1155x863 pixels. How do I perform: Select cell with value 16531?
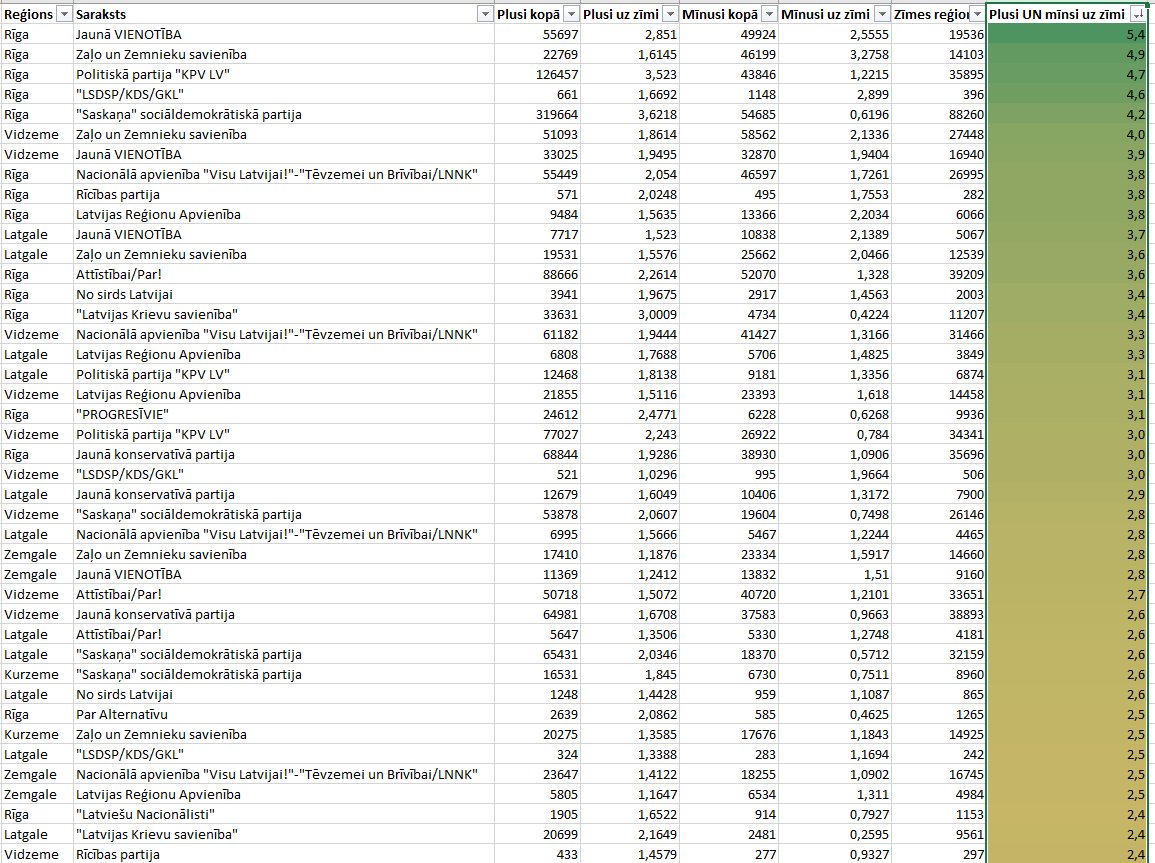[x=538, y=674]
